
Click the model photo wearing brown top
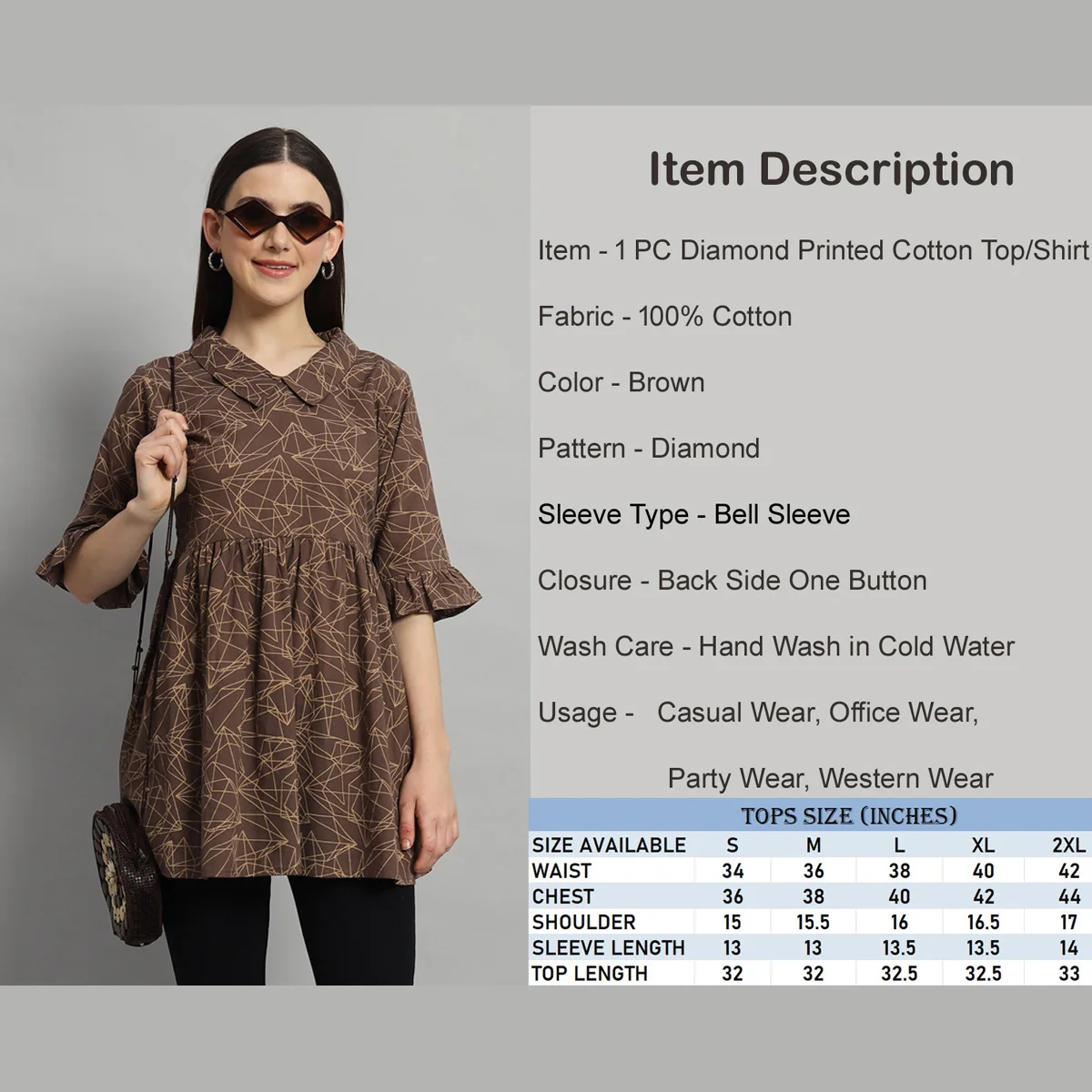[x=264, y=546]
